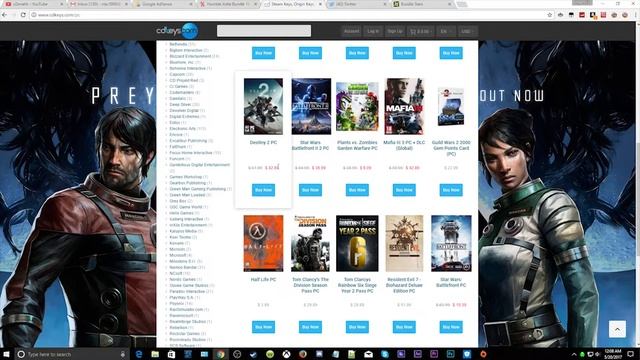Open the USD currency dropdown
The image size is (640, 360).
coord(467,31)
